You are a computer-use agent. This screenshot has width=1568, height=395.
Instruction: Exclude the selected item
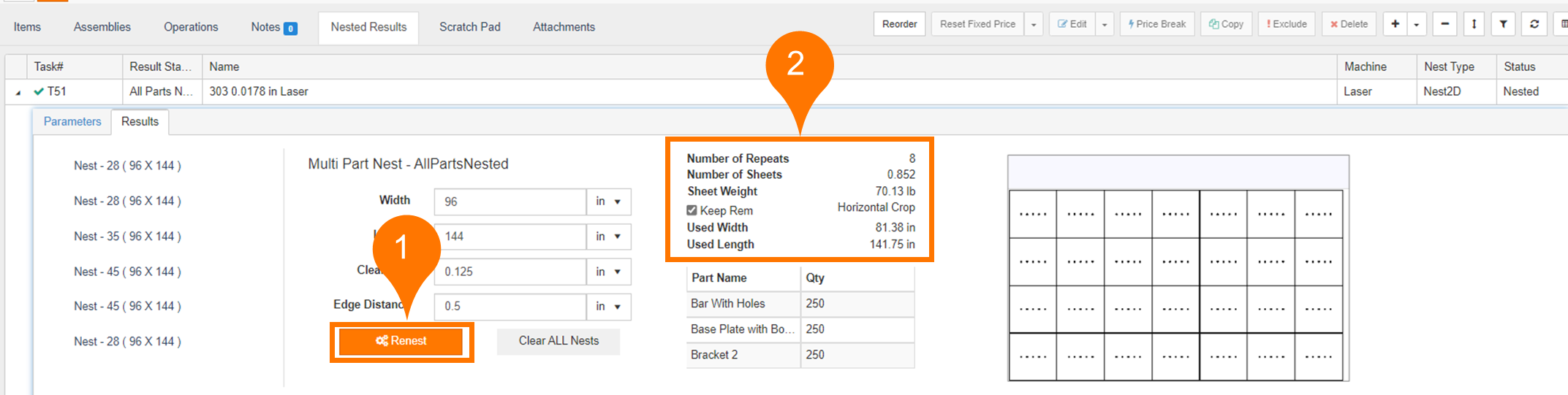coord(1287,24)
